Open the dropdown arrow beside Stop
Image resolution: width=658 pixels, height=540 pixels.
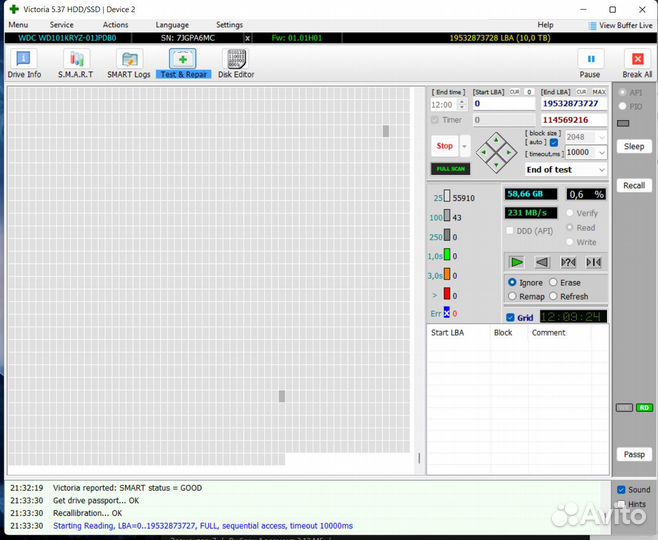[x=465, y=146]
